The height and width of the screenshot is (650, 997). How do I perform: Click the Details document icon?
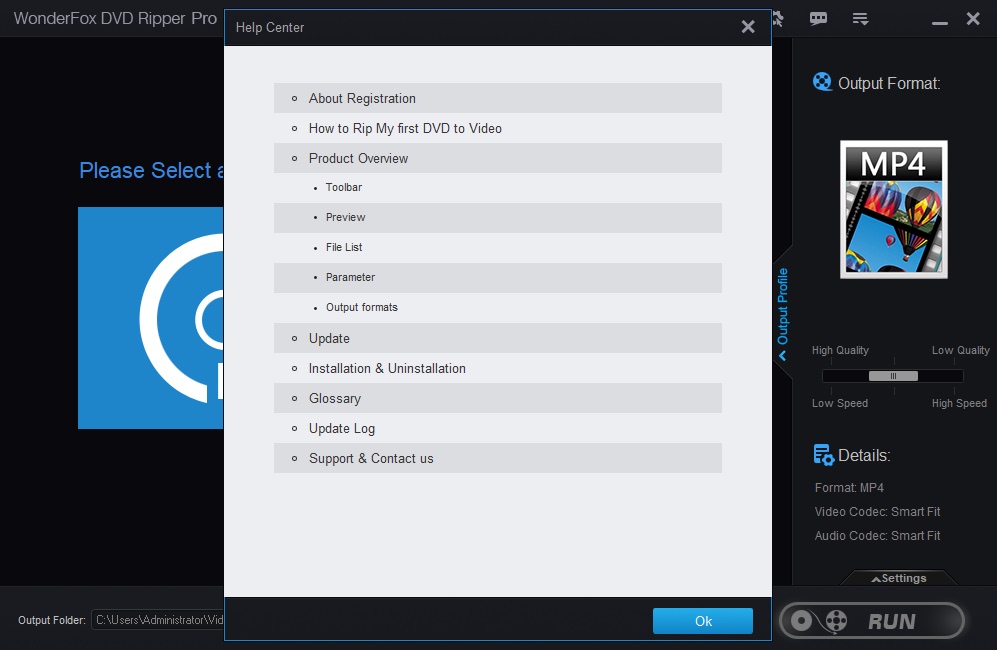[x=823, y=455]
